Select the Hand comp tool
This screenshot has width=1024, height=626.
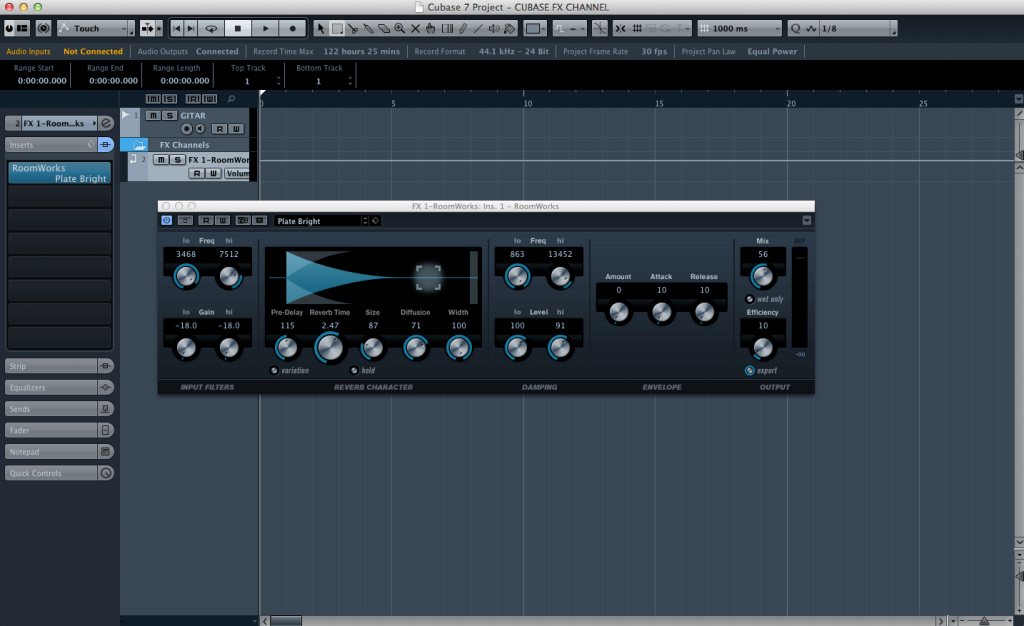[431, 29]
